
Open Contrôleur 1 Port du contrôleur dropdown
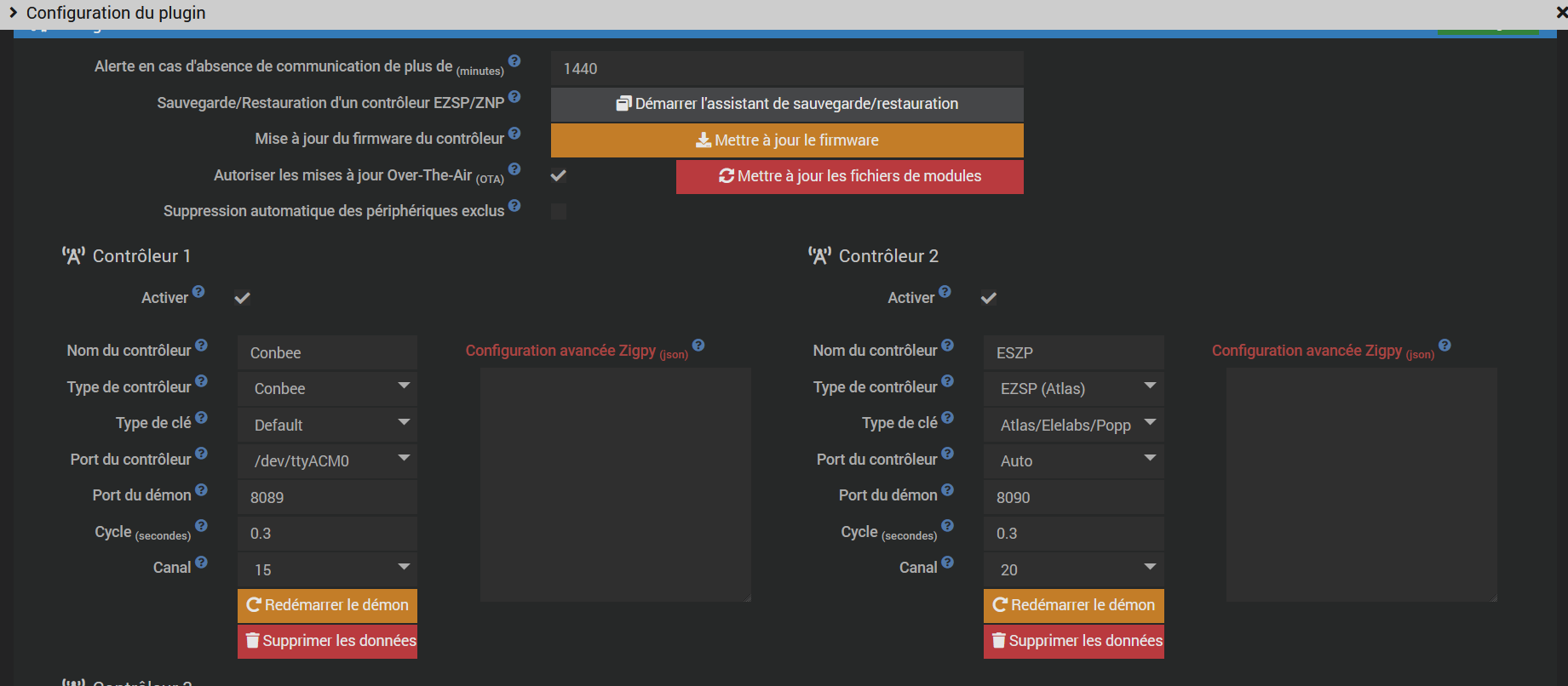[x=327, y=460]
